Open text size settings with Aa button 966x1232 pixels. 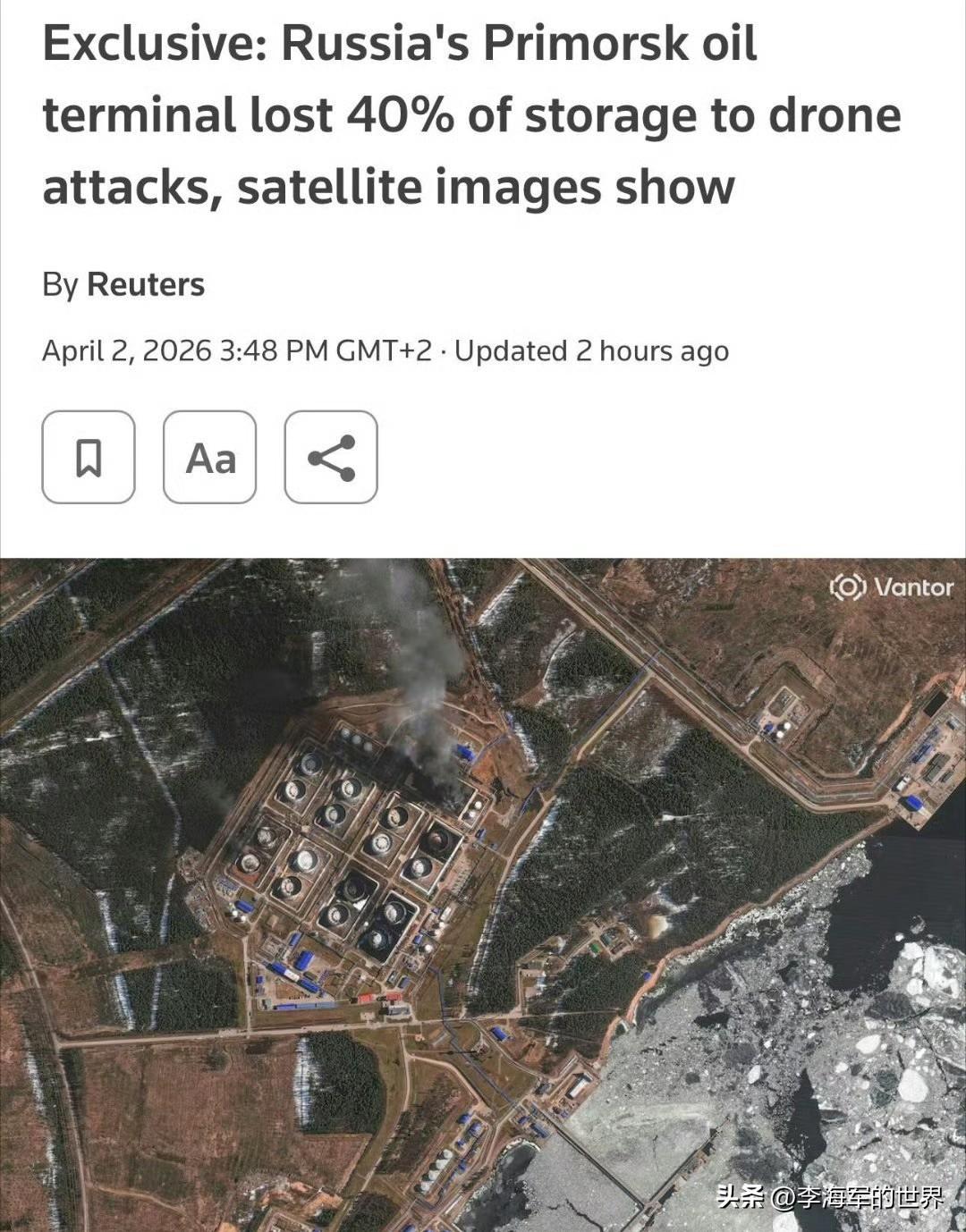210,457
